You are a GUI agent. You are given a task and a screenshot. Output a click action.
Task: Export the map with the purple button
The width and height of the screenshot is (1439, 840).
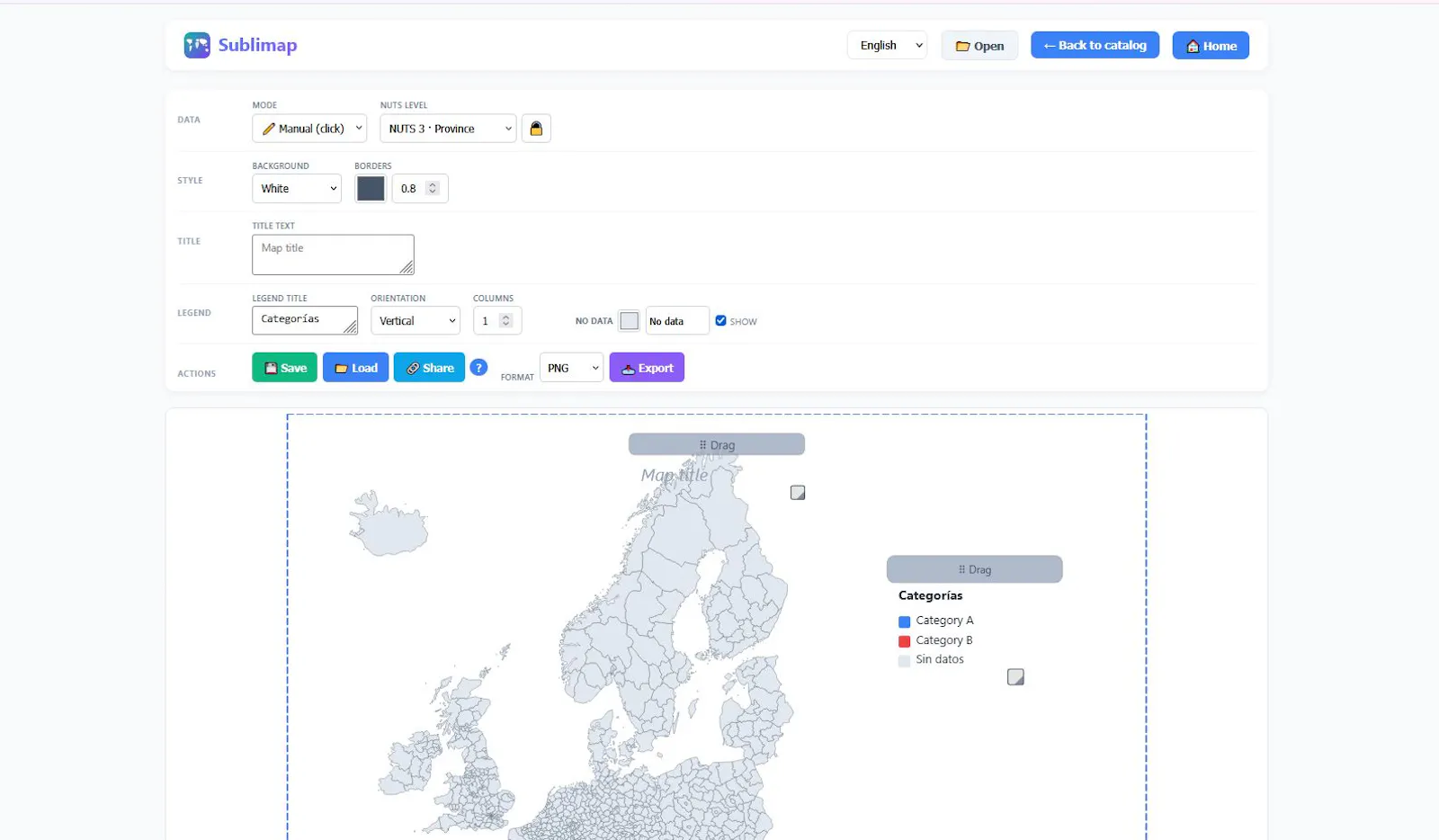(x=647, y=367)
